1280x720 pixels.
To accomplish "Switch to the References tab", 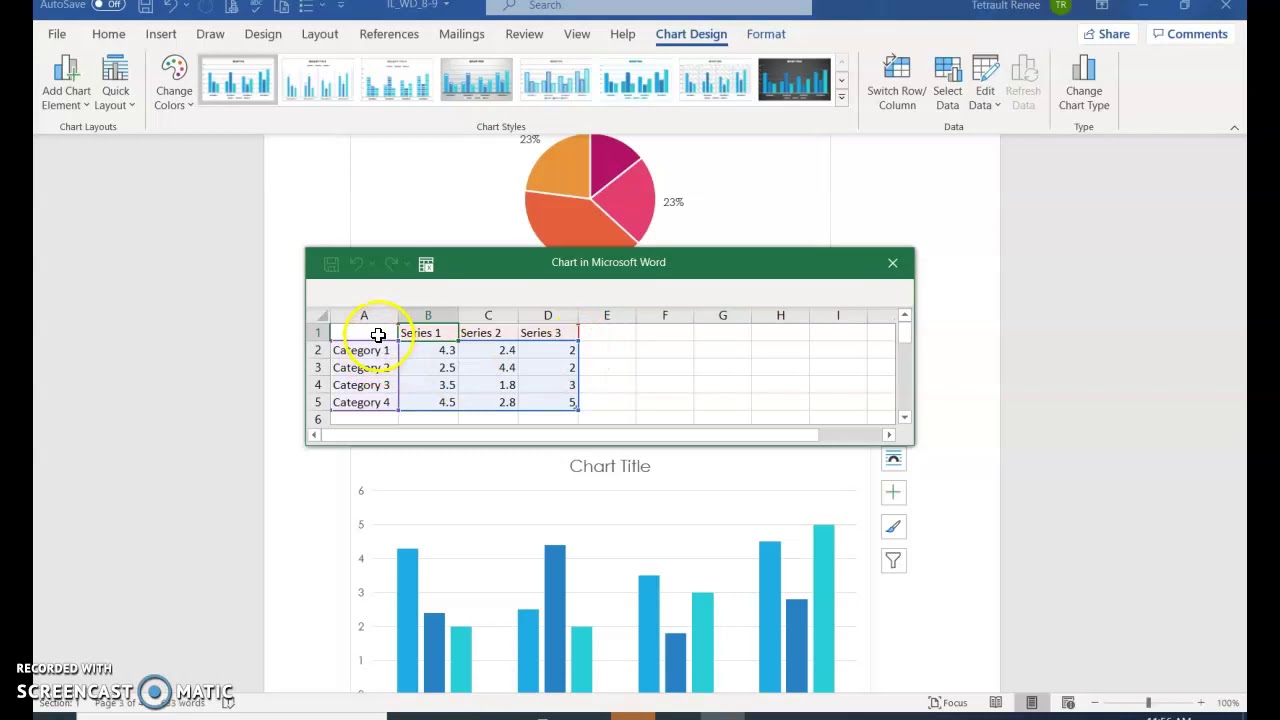I will (389, 34).
